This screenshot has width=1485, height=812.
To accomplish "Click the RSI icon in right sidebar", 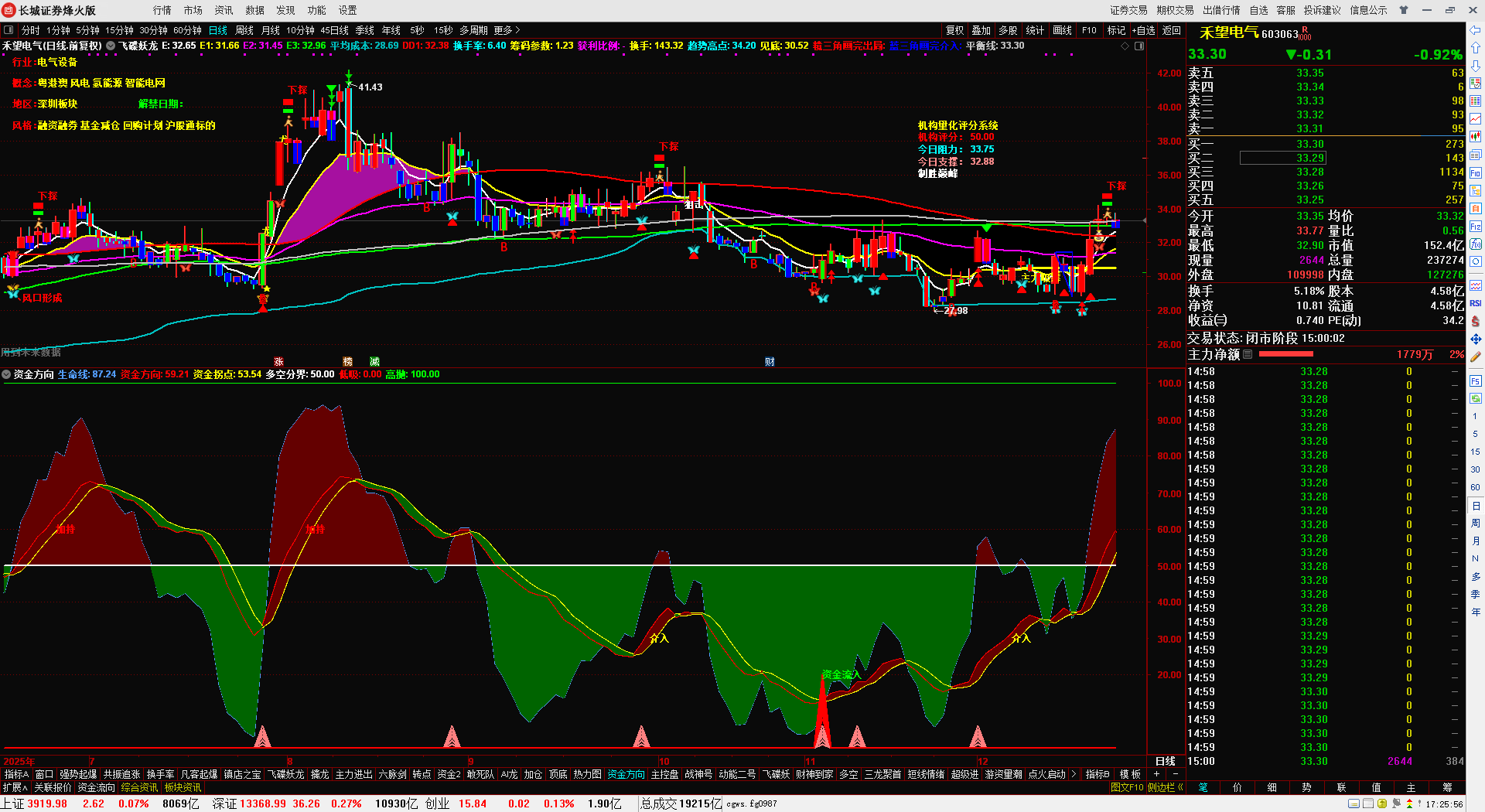I will [1476, 303].
